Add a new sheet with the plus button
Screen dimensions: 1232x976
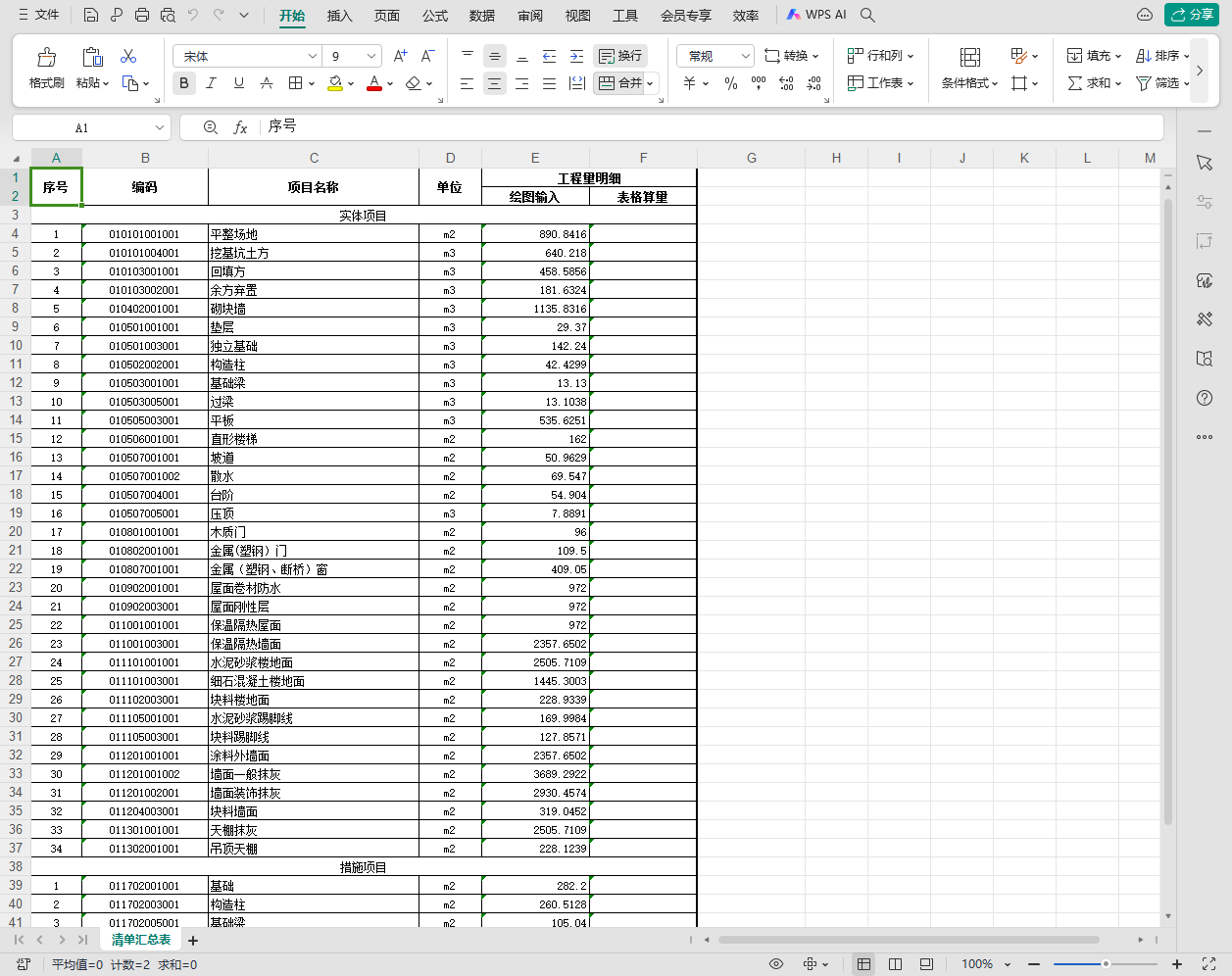(193, 941)
